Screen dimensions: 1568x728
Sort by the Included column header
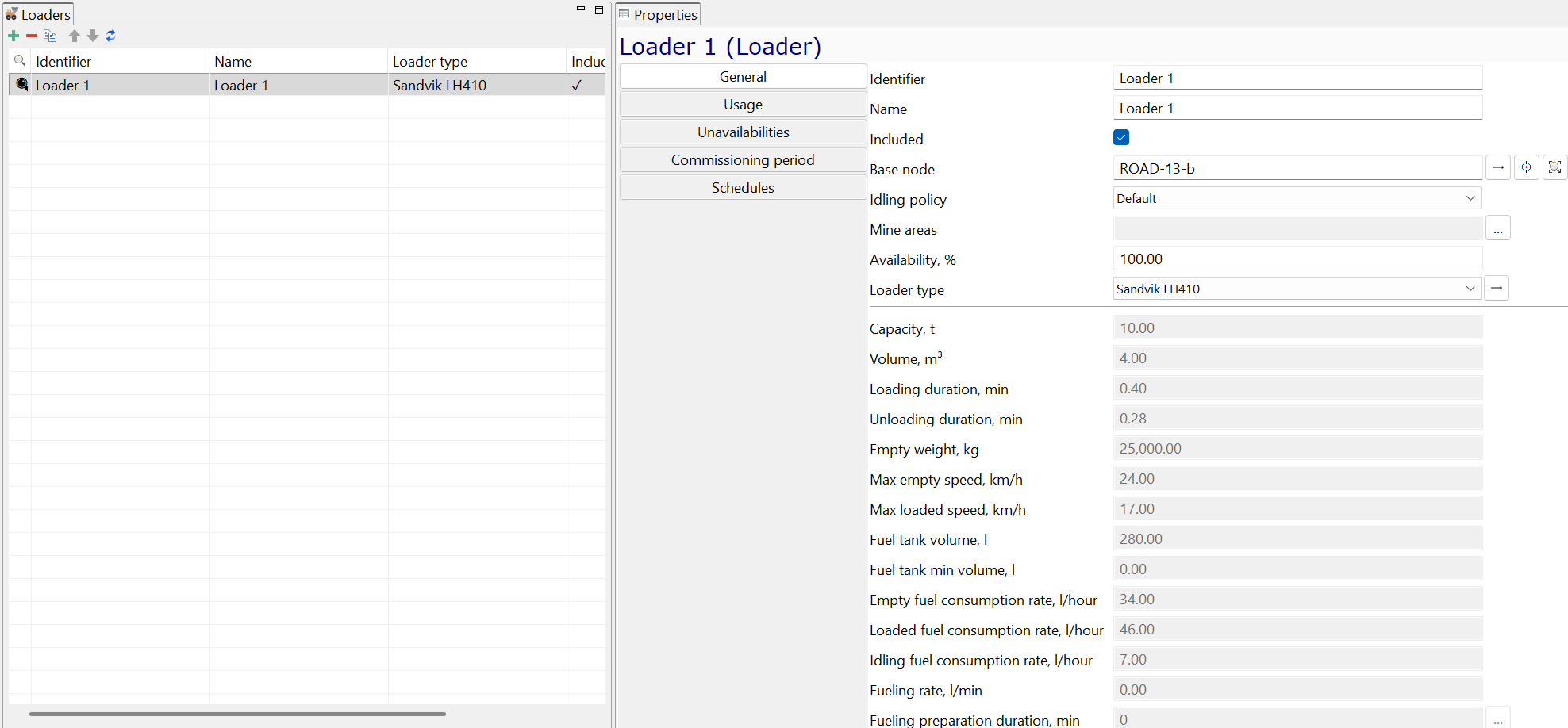[x=586, y=61]
